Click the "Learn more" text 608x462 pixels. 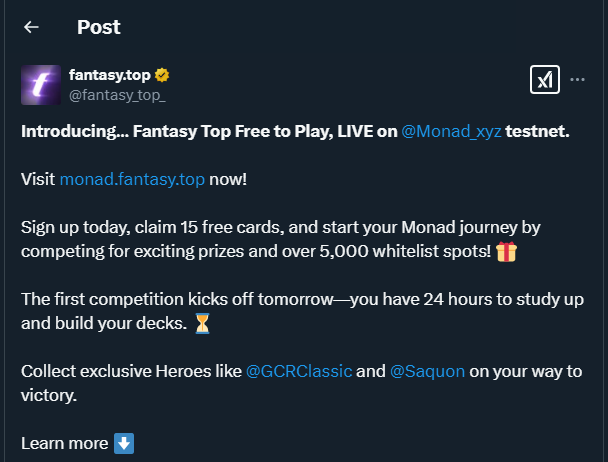[64, 442]
